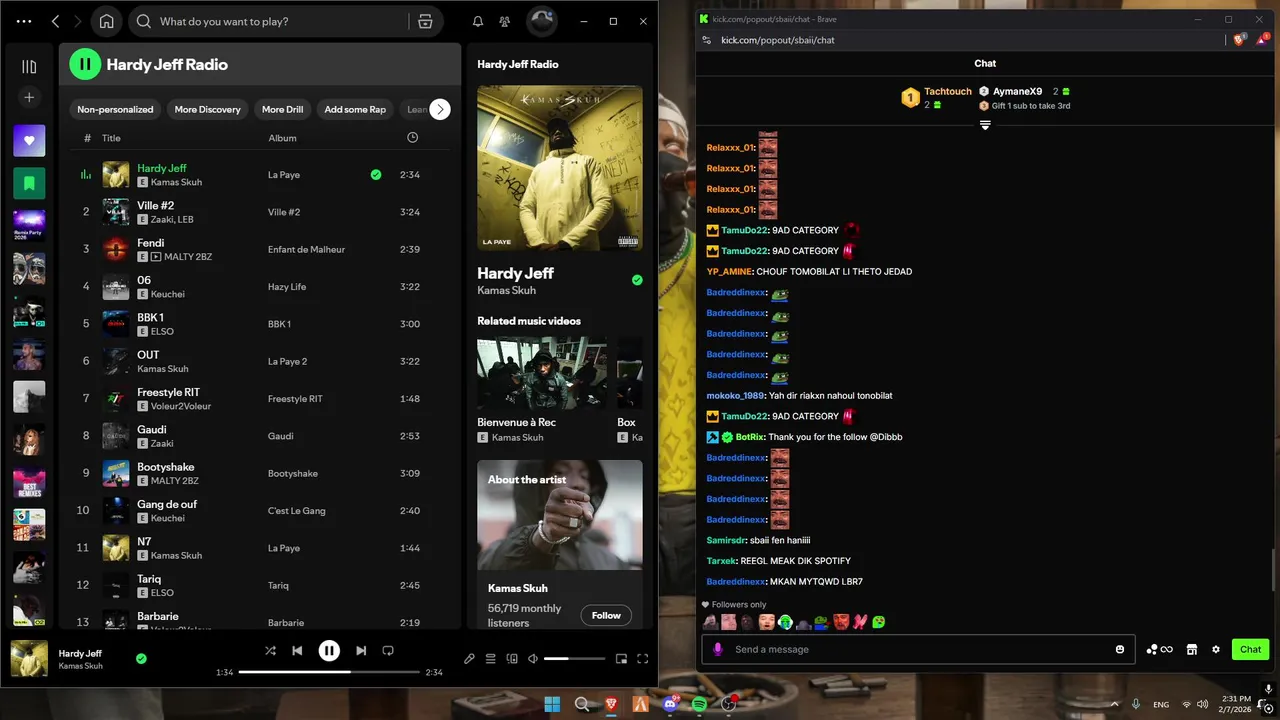Sort the track list by the Album header

[x=282, y=138]
